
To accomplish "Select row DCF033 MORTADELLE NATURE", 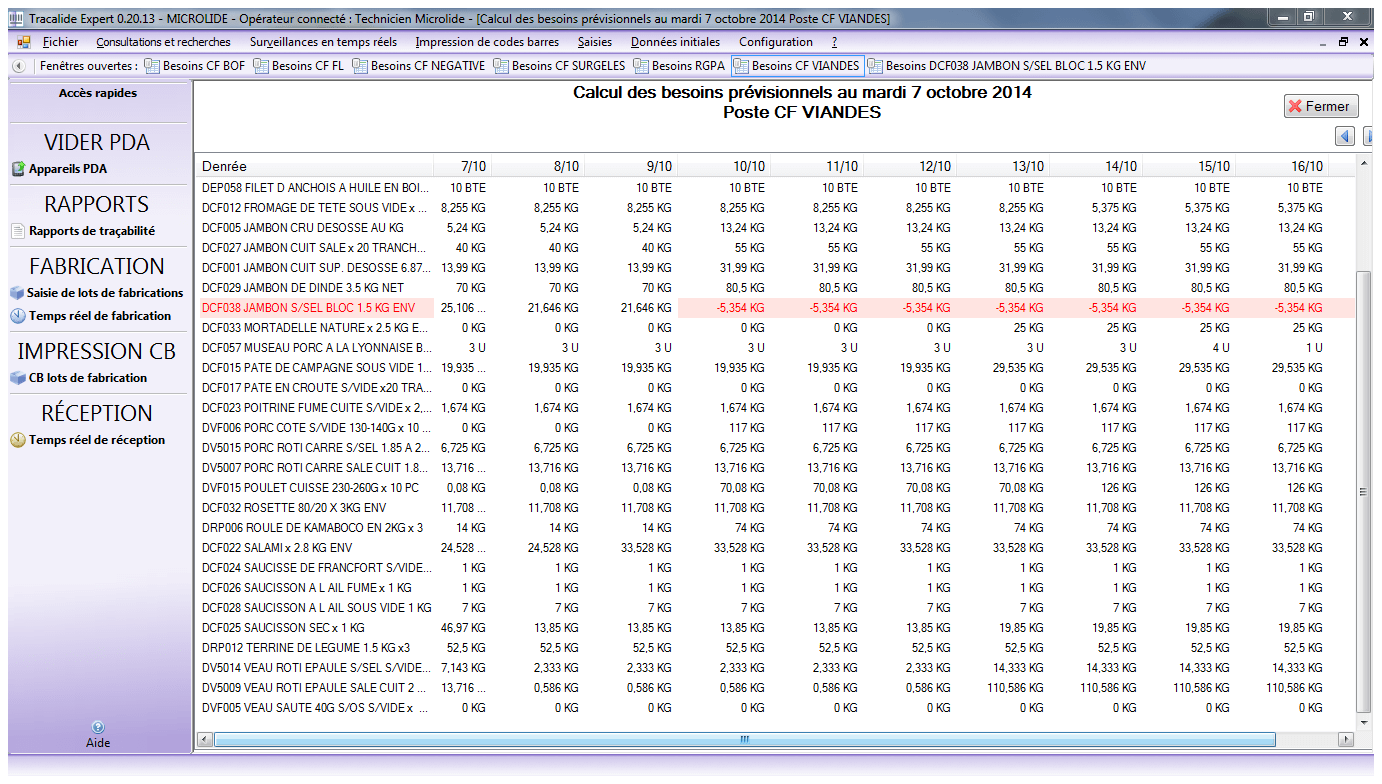I will pyautogui.click(x=775, y=328).
